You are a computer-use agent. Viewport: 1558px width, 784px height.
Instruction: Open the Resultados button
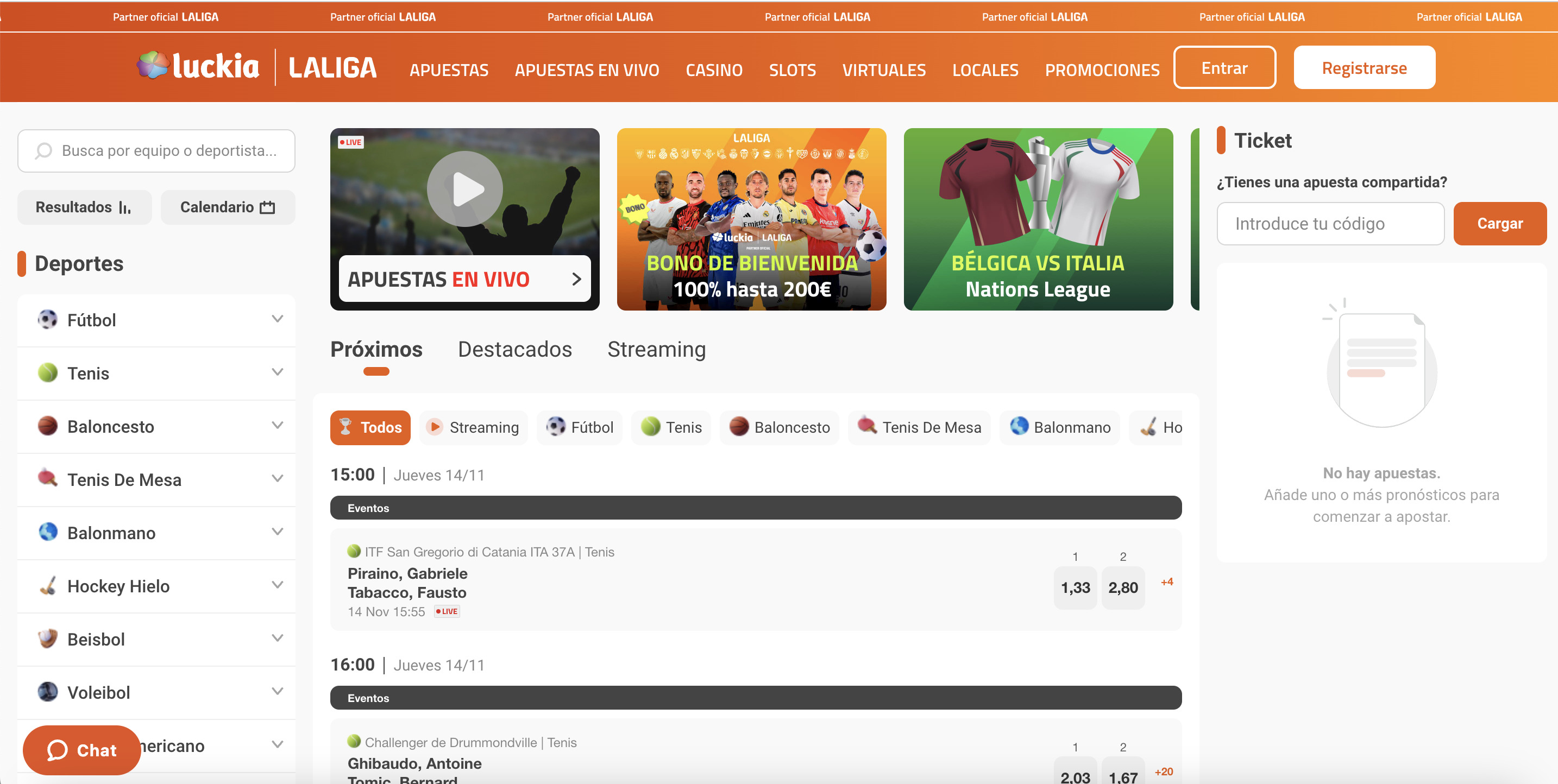tap(84, 207)
